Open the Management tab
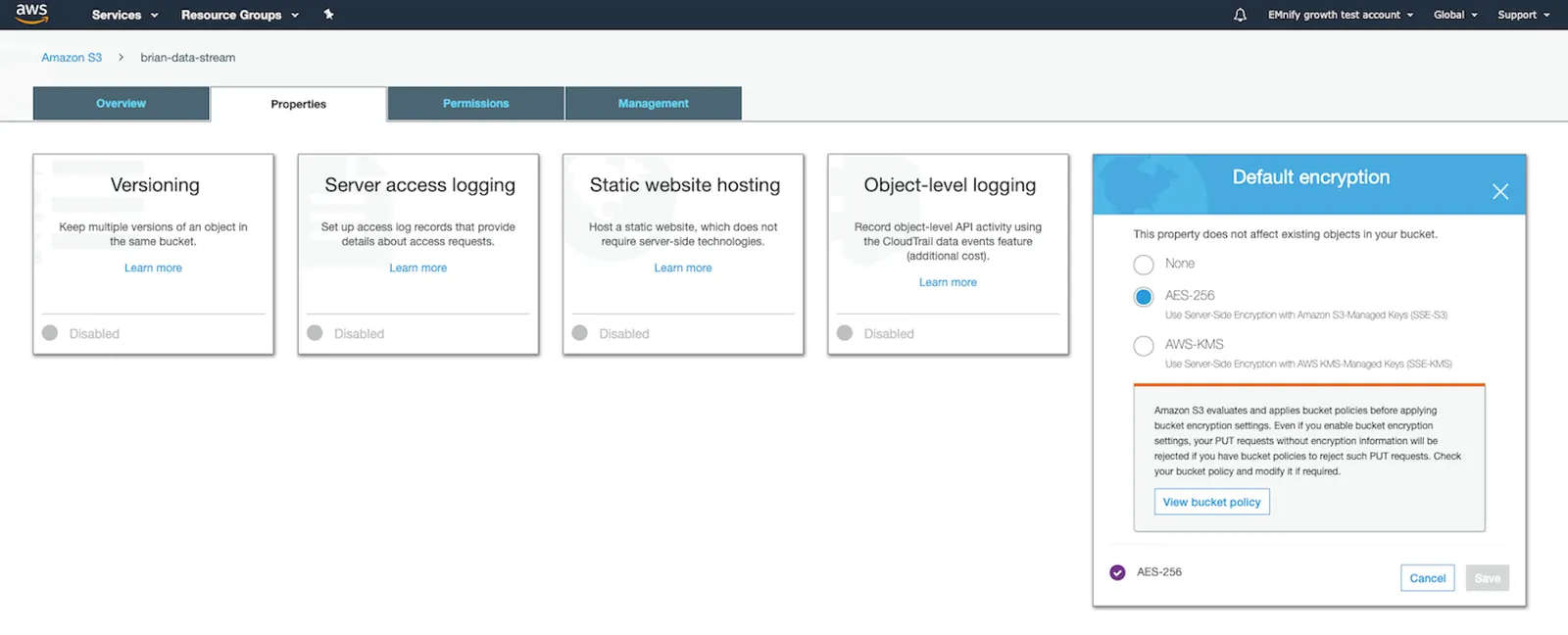The width and height of the screenshot is (1568, 635). (x=654, y=104)
